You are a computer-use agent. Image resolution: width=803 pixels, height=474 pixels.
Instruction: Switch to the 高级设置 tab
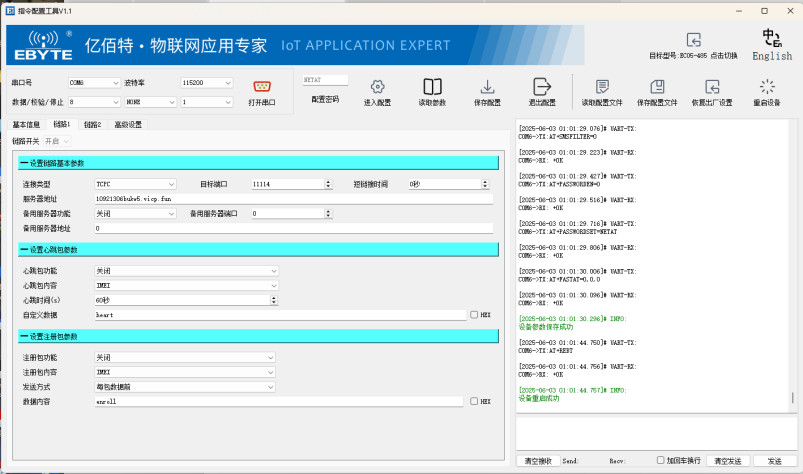click(128, 124)
